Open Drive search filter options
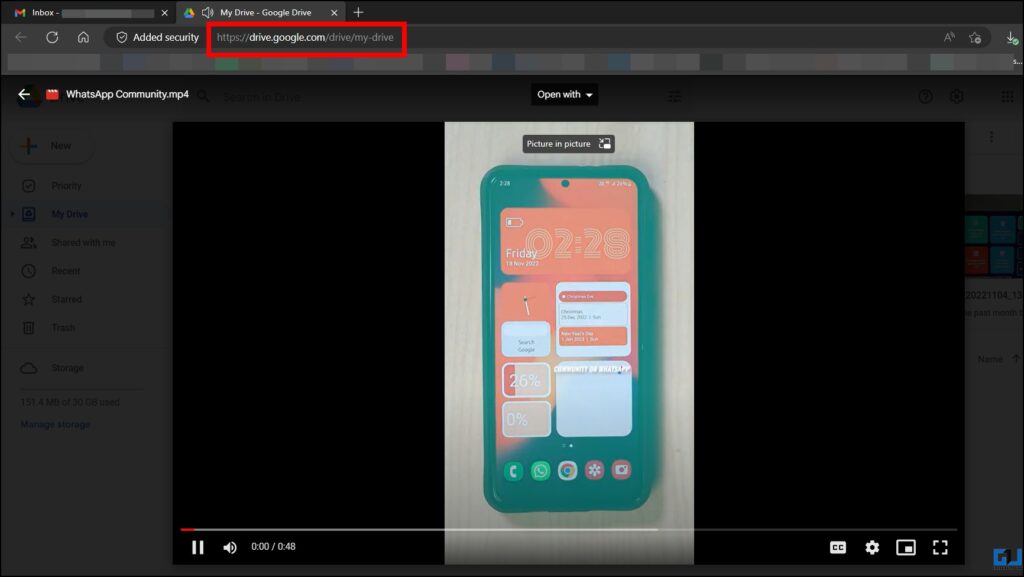The image size is (1024, 577). tap(674, 97)
